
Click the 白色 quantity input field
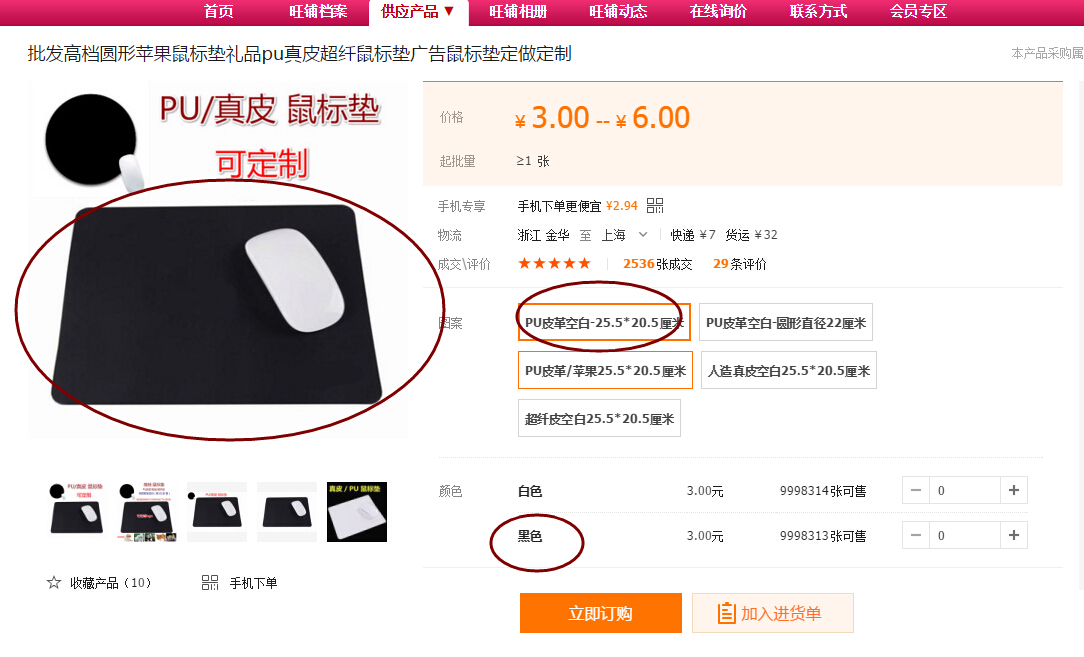coord(965,490)
